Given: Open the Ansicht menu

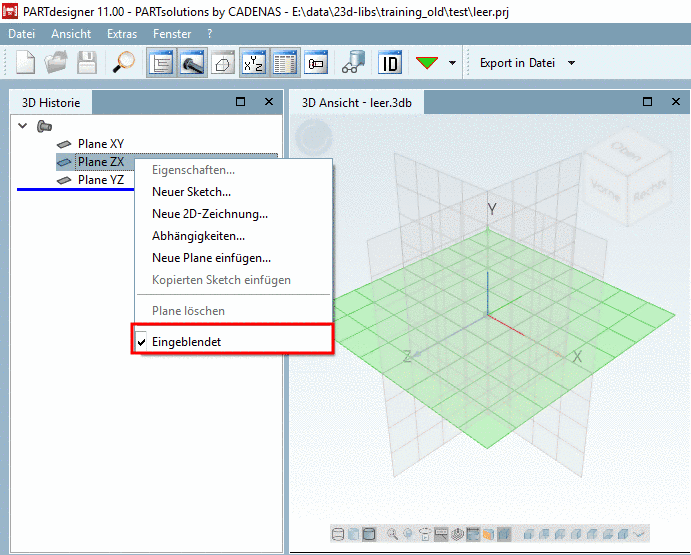Looking at the screenshot, I should coord(71,34).
